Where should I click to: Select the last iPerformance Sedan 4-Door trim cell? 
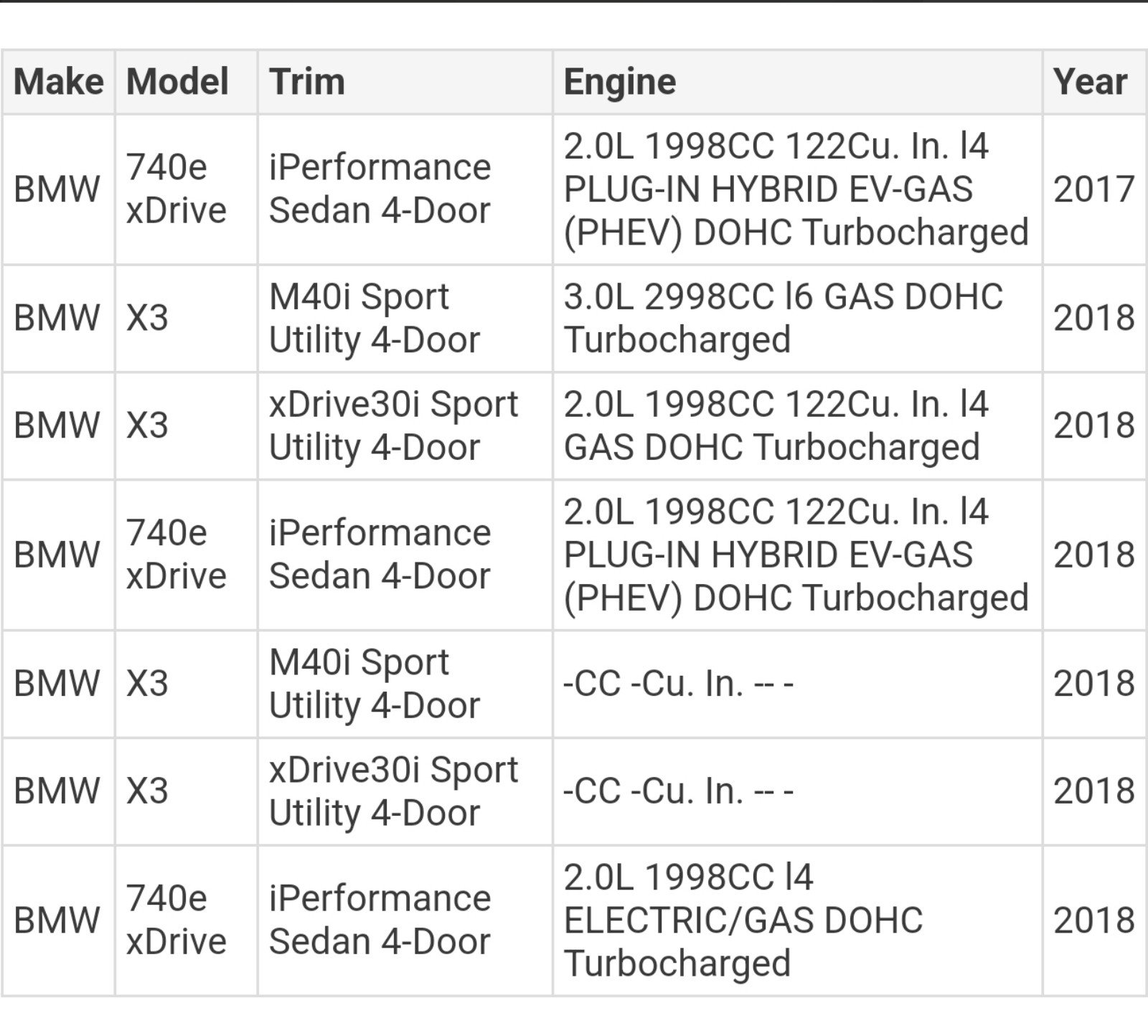click(x=405, y=920)
